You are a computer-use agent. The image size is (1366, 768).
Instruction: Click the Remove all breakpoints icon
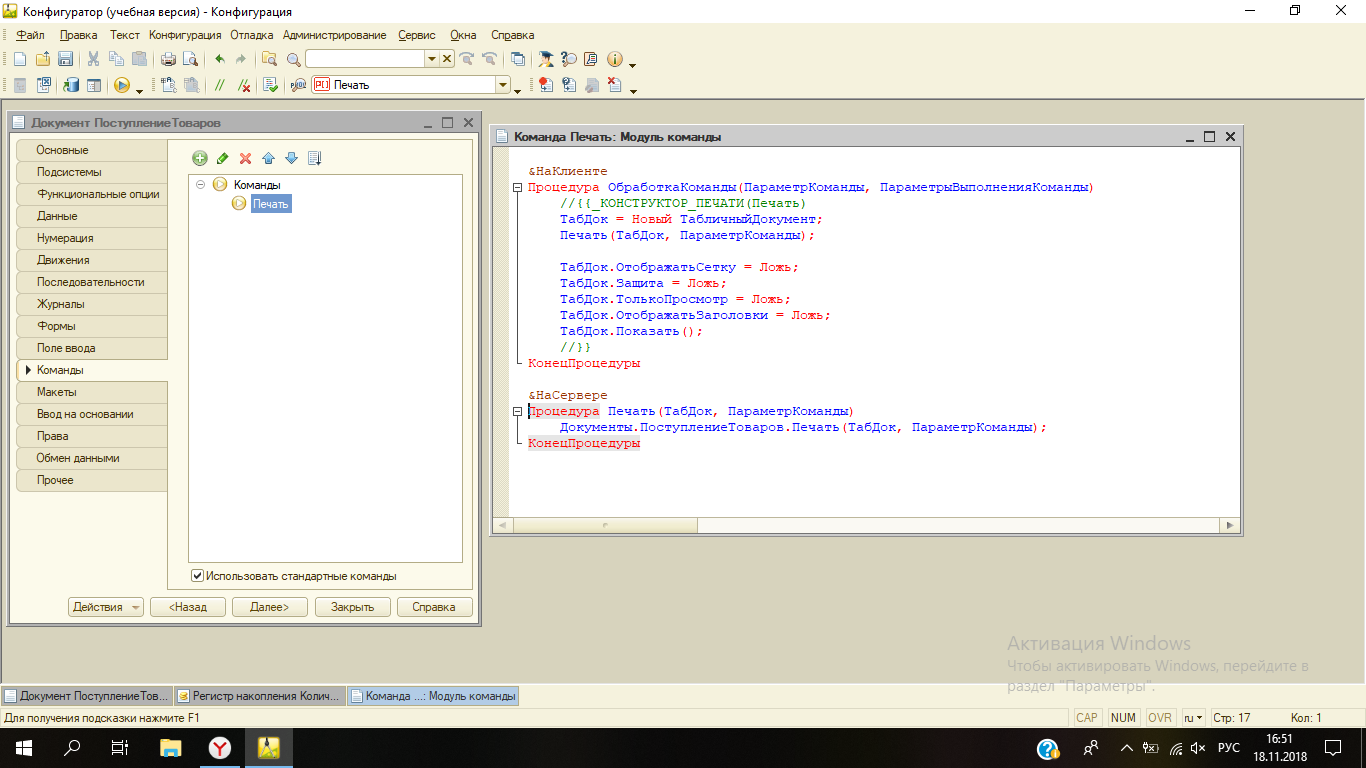pos(615,86)
